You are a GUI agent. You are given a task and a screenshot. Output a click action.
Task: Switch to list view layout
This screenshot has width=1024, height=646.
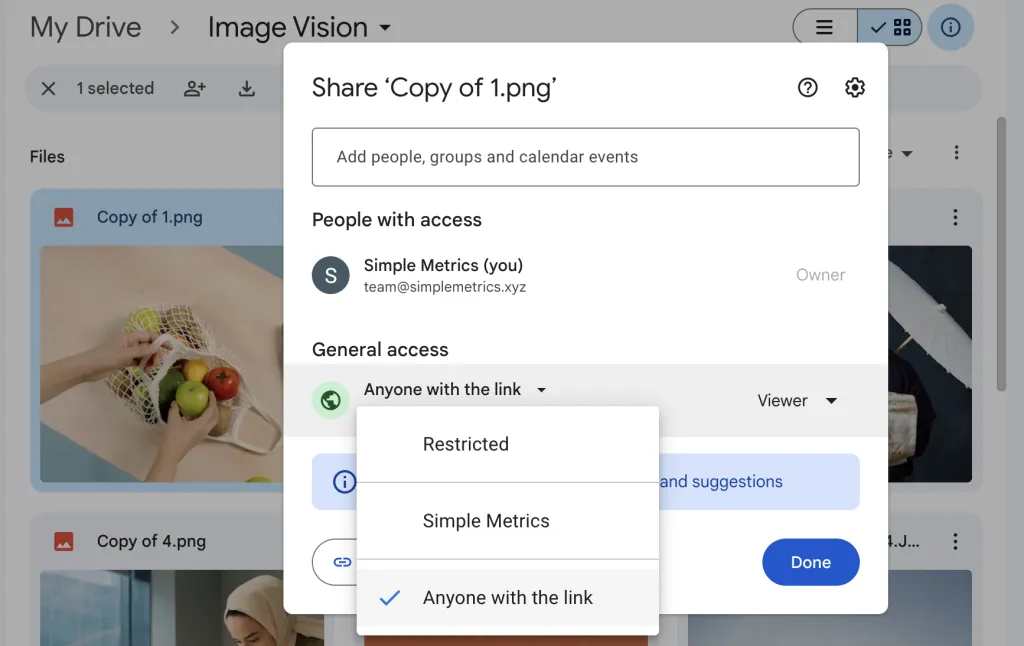[823, 27]
